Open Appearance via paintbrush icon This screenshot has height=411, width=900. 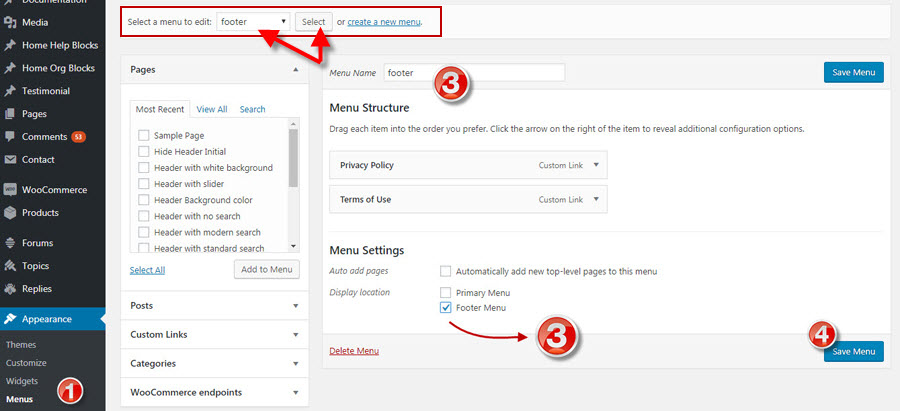tap(10, 319)
